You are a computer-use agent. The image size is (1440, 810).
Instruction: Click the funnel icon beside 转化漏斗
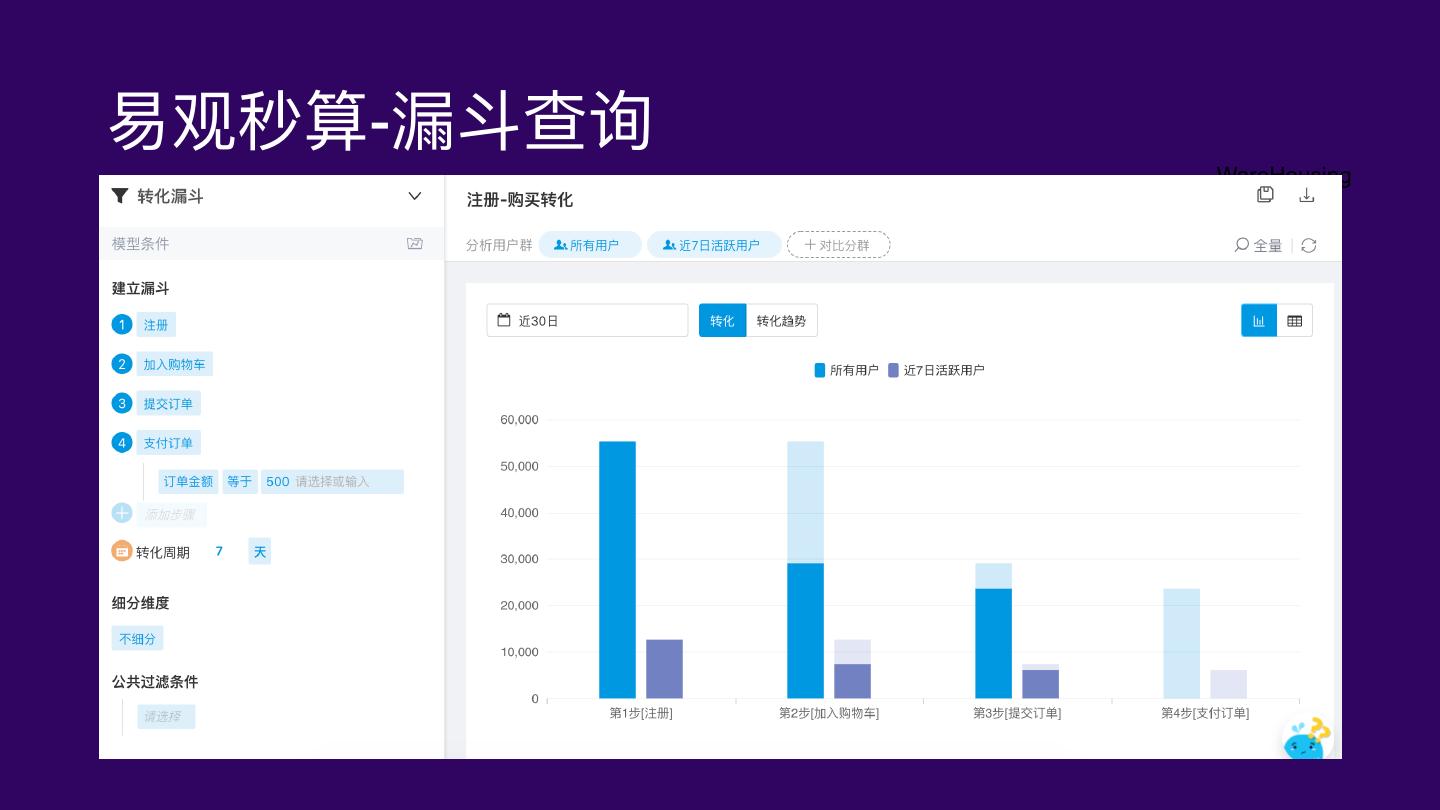[120, 196]
